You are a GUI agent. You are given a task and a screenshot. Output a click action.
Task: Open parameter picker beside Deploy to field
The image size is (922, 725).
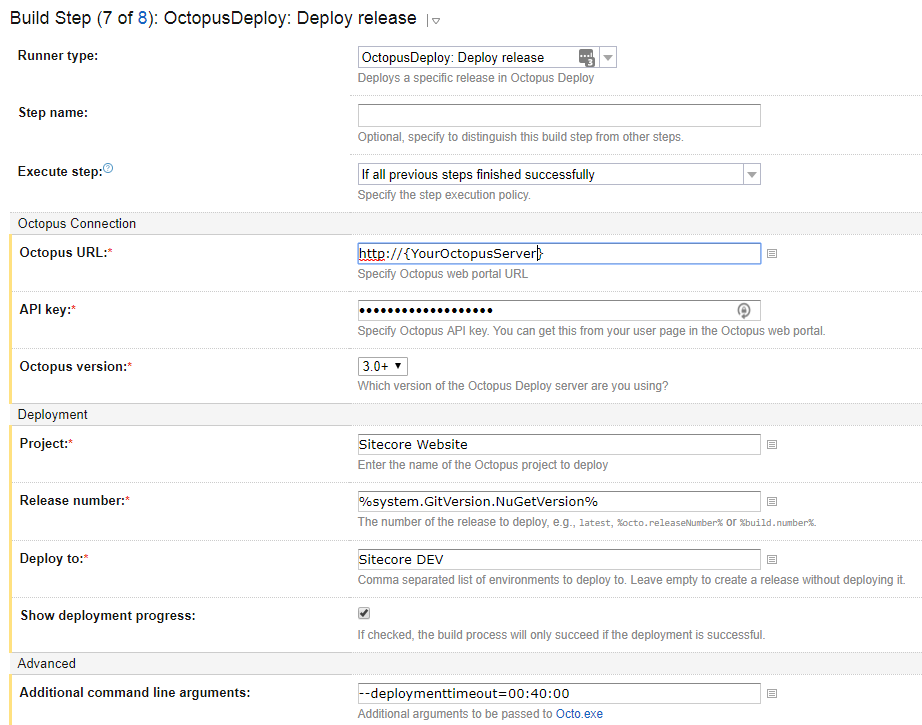[x=772, y=559]
